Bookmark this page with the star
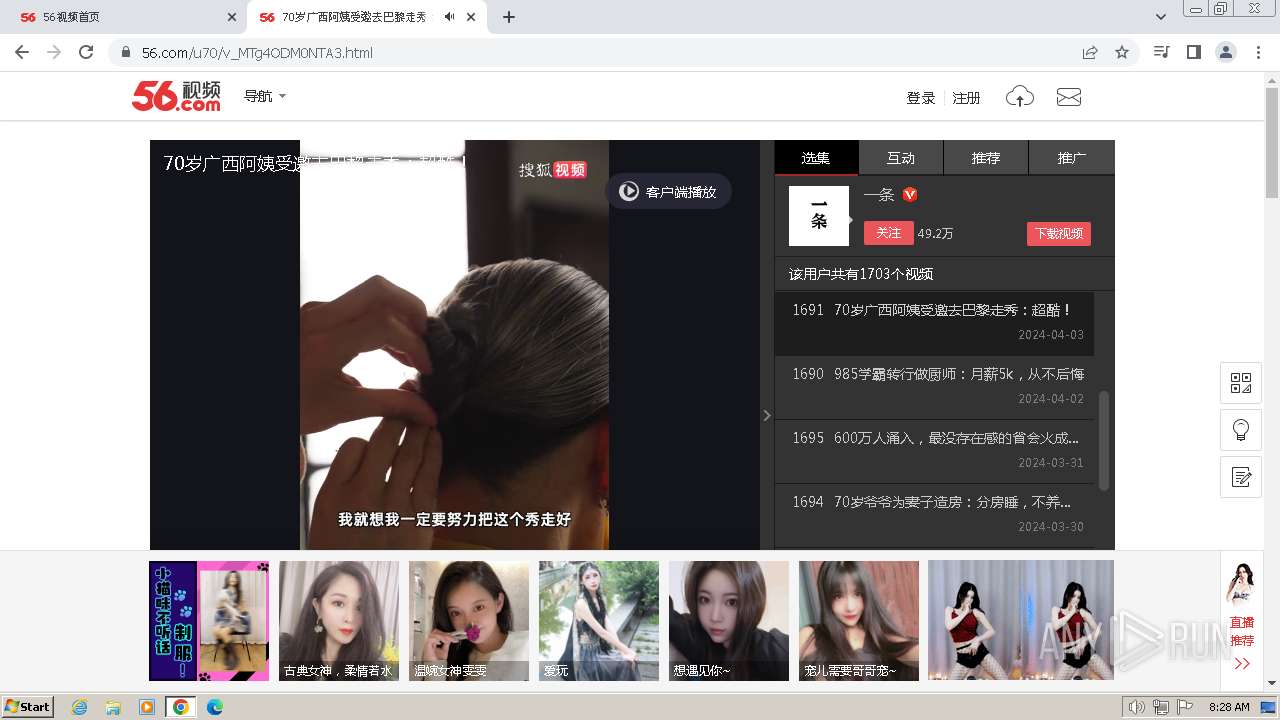 coord(1122,52)
